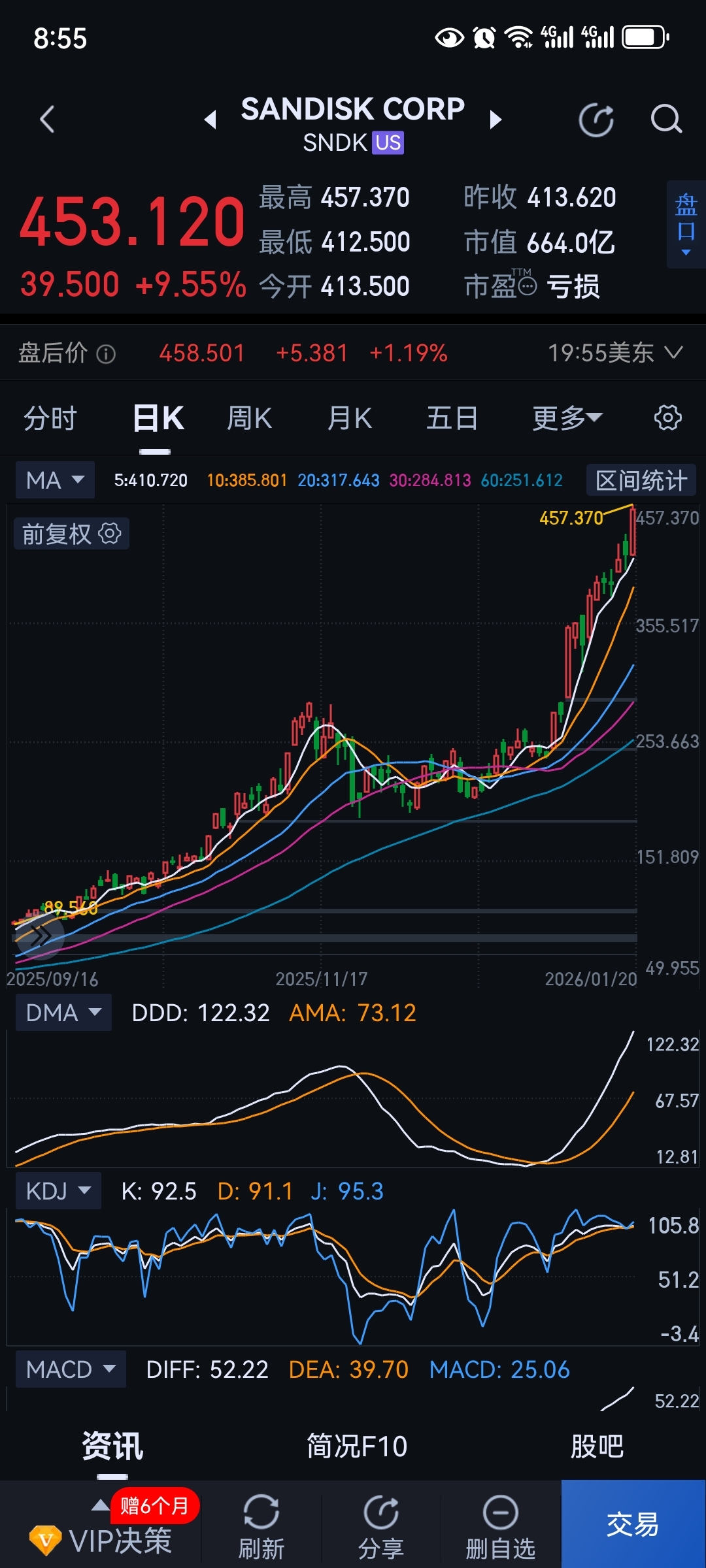Go to previous stock with left triangle
This screenshot has height=1568, width=706.
tap(210, 120)
